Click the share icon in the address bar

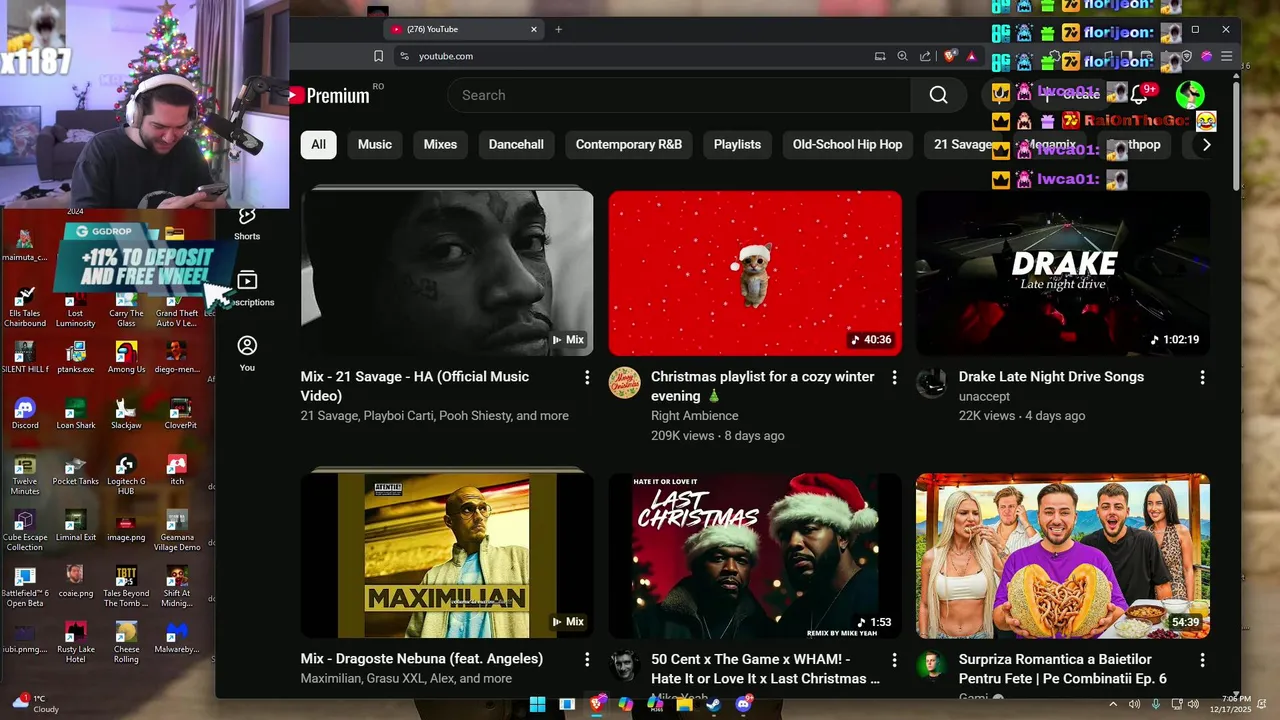(925, 56)
